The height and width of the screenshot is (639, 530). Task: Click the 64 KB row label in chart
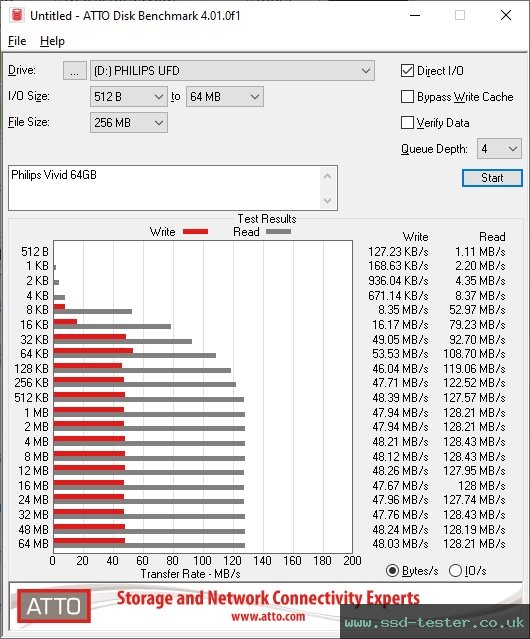coord(34,354)
